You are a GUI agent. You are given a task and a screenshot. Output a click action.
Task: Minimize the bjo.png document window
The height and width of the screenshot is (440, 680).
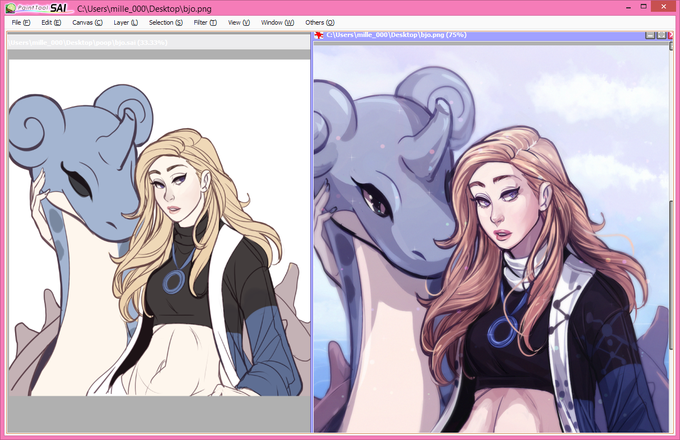click(650, 35)
